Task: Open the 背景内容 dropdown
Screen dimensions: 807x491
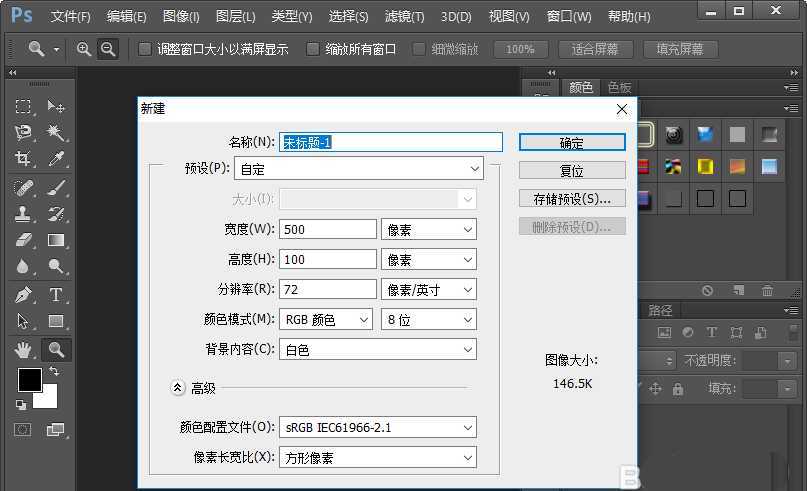Action: (378, 350)
